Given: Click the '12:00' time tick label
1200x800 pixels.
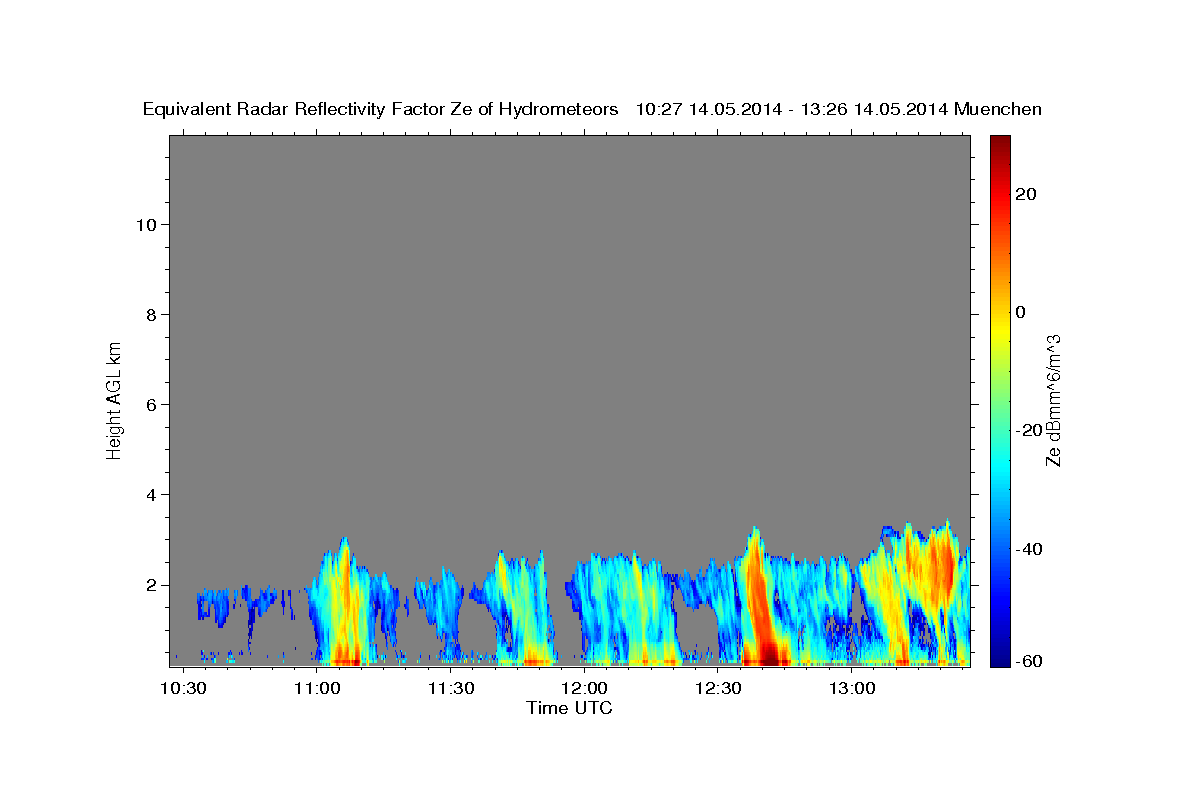Looking at the screenshot, I should click(584, 688).
